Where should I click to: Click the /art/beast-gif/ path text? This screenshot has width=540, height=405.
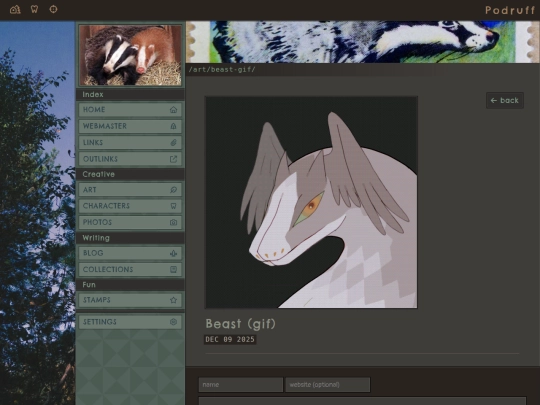(222, 70)
